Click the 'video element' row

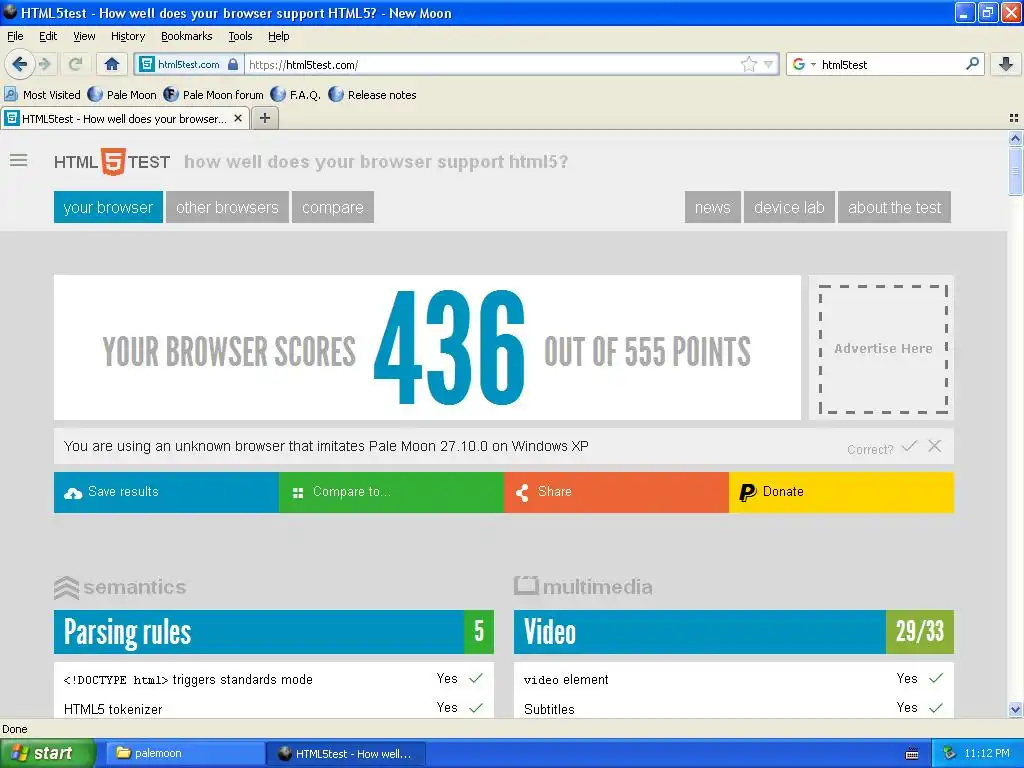click(x=734, y=679)
